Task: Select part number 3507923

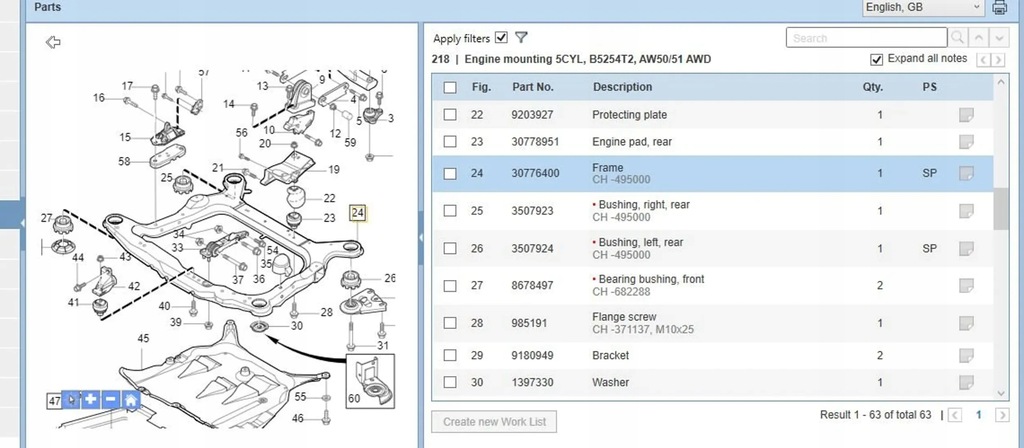Action: 532,210
